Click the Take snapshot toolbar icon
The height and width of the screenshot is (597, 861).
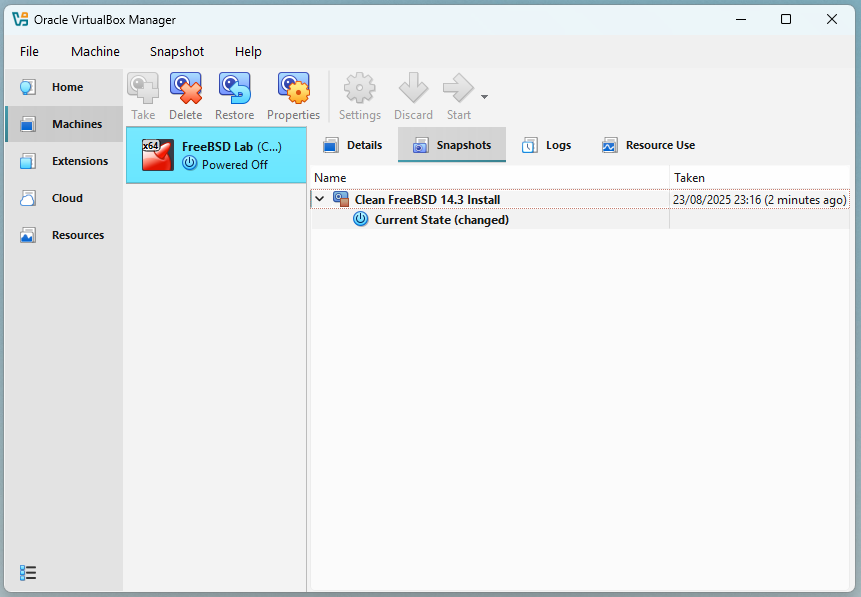(143, 88)
